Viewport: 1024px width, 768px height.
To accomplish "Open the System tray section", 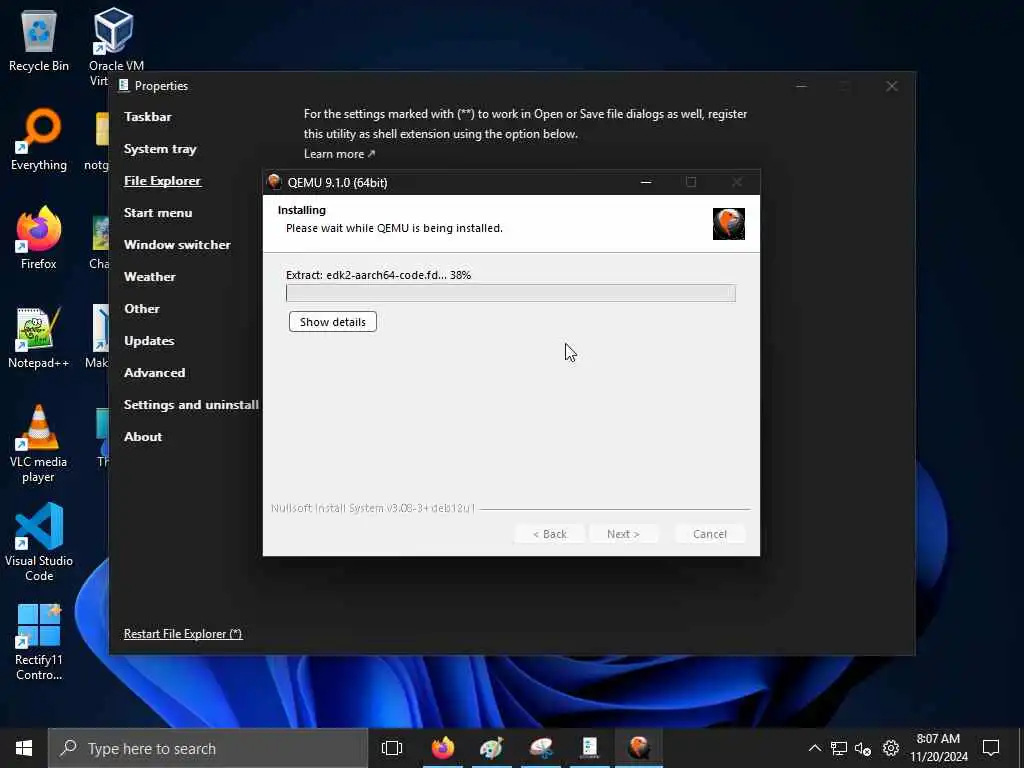I will coord(160,149).
